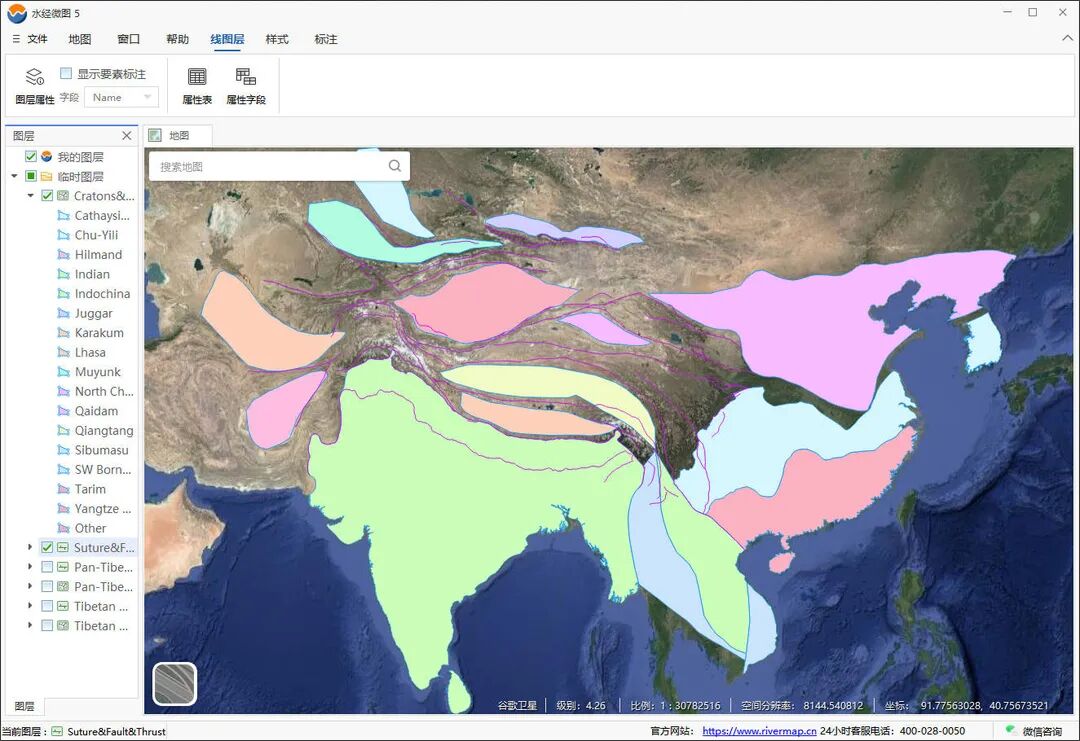This screenshot has height=741, width=1080.
Task: Select the Hilmand layer icon
Action: coord(63,255)
